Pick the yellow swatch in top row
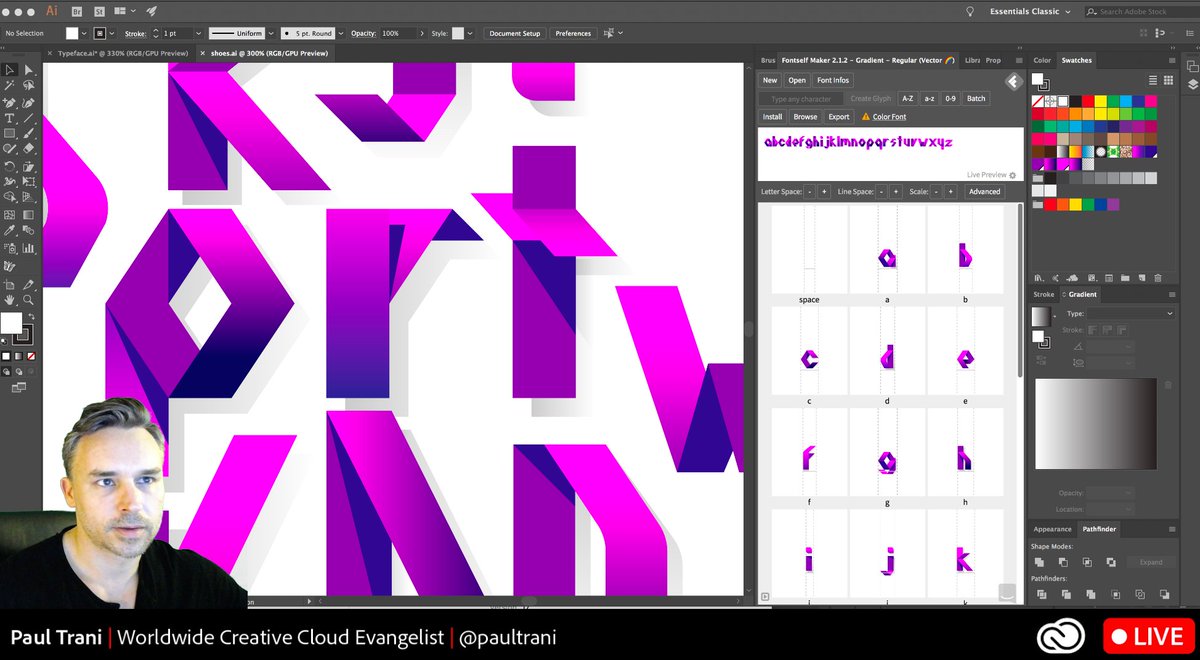 (x=1099, y=101)
